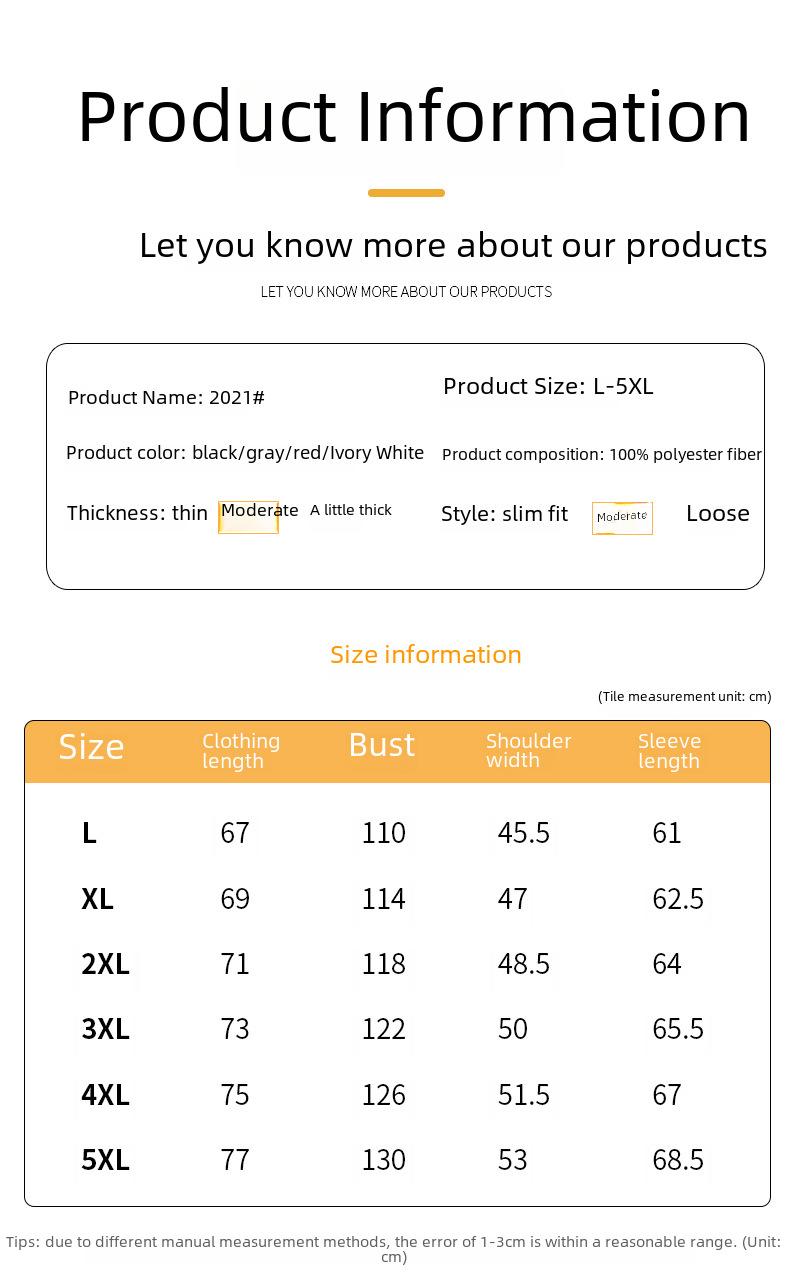This screenshot has height=1281, width=790.
Task: Click the Size column header
Action: [x=91, y=747]
